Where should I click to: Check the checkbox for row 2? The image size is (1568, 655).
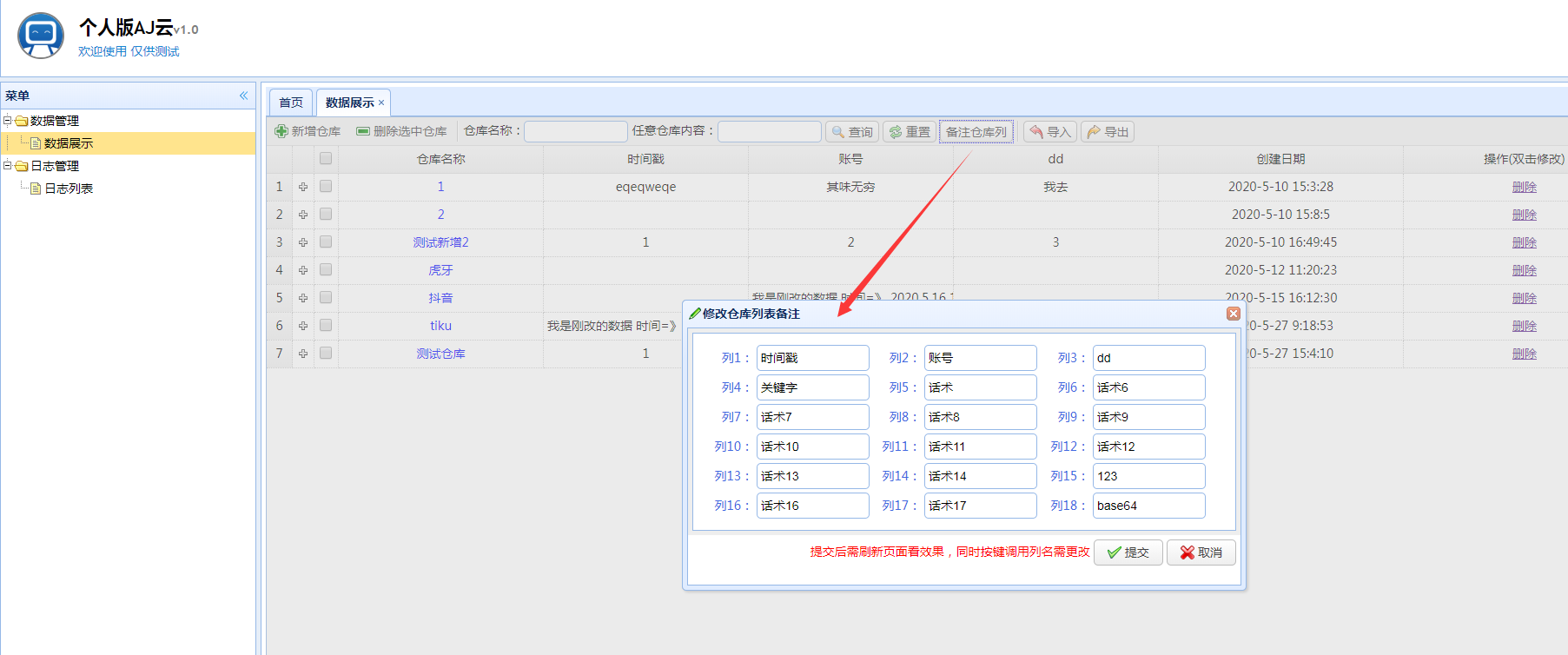[x=326, y=214]
